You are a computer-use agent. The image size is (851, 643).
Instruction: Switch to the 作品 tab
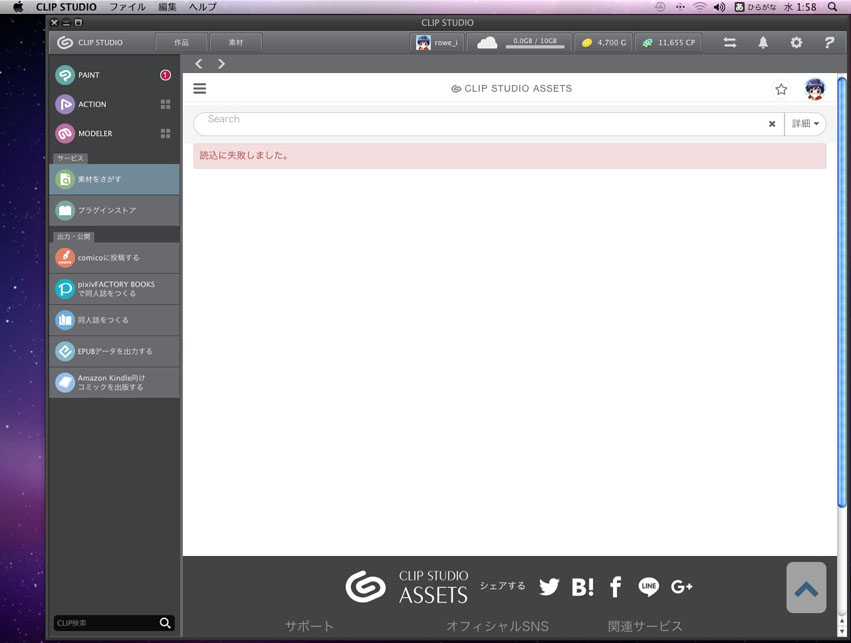(x=181, y=43)
